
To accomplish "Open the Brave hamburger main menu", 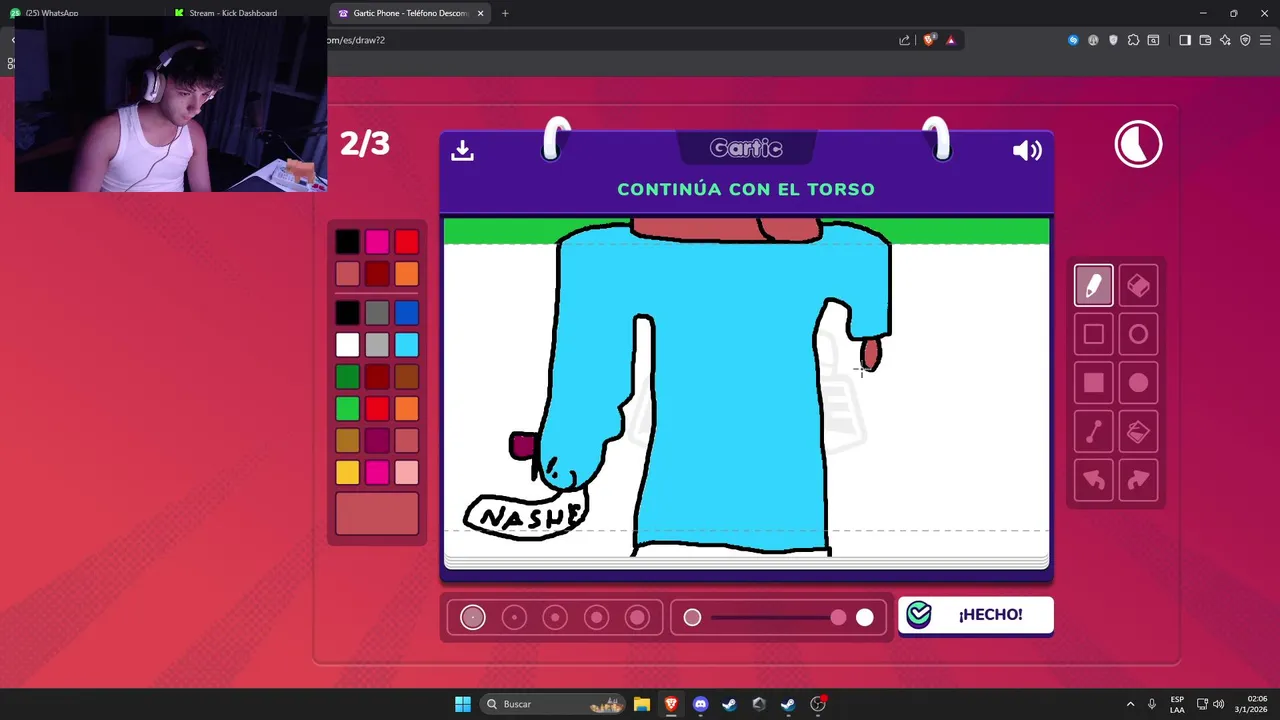I will (1265, 40).
